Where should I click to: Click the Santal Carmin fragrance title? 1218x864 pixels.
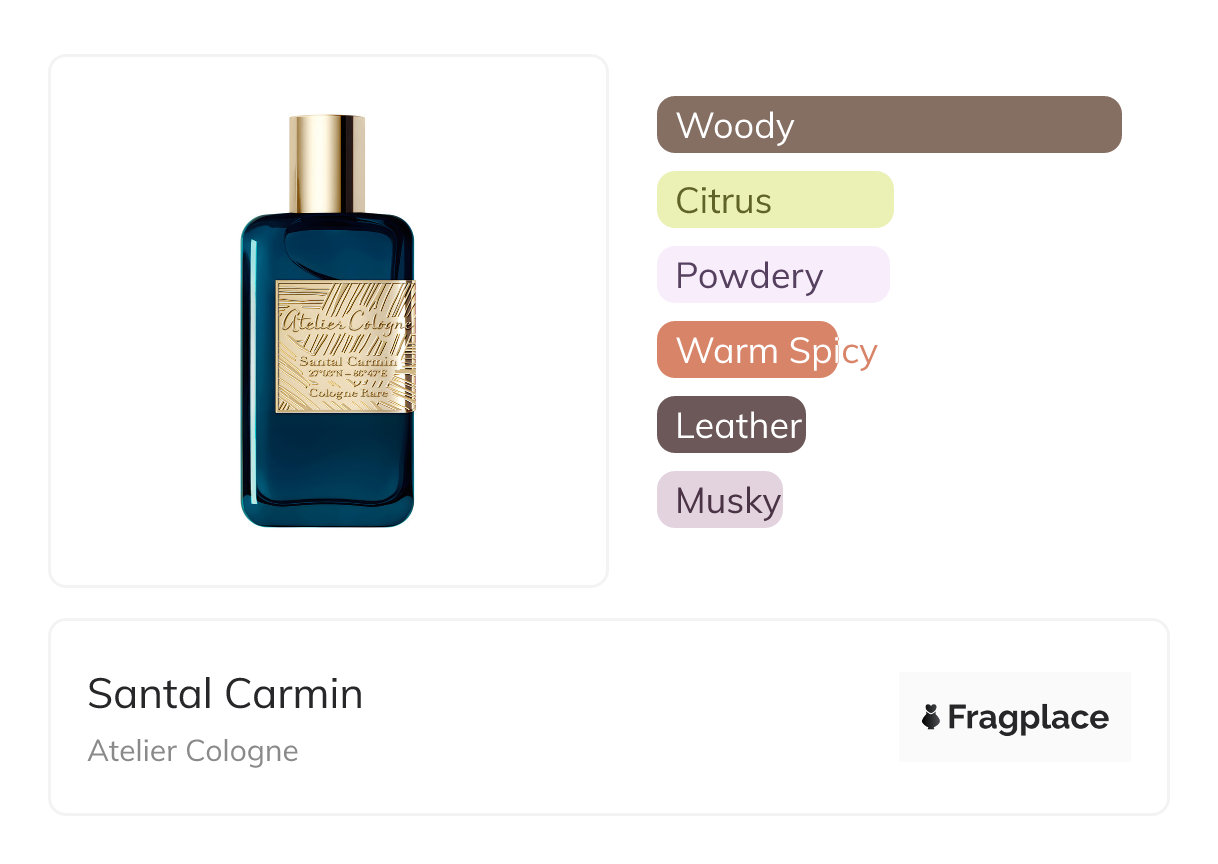(x=225, y=694)
